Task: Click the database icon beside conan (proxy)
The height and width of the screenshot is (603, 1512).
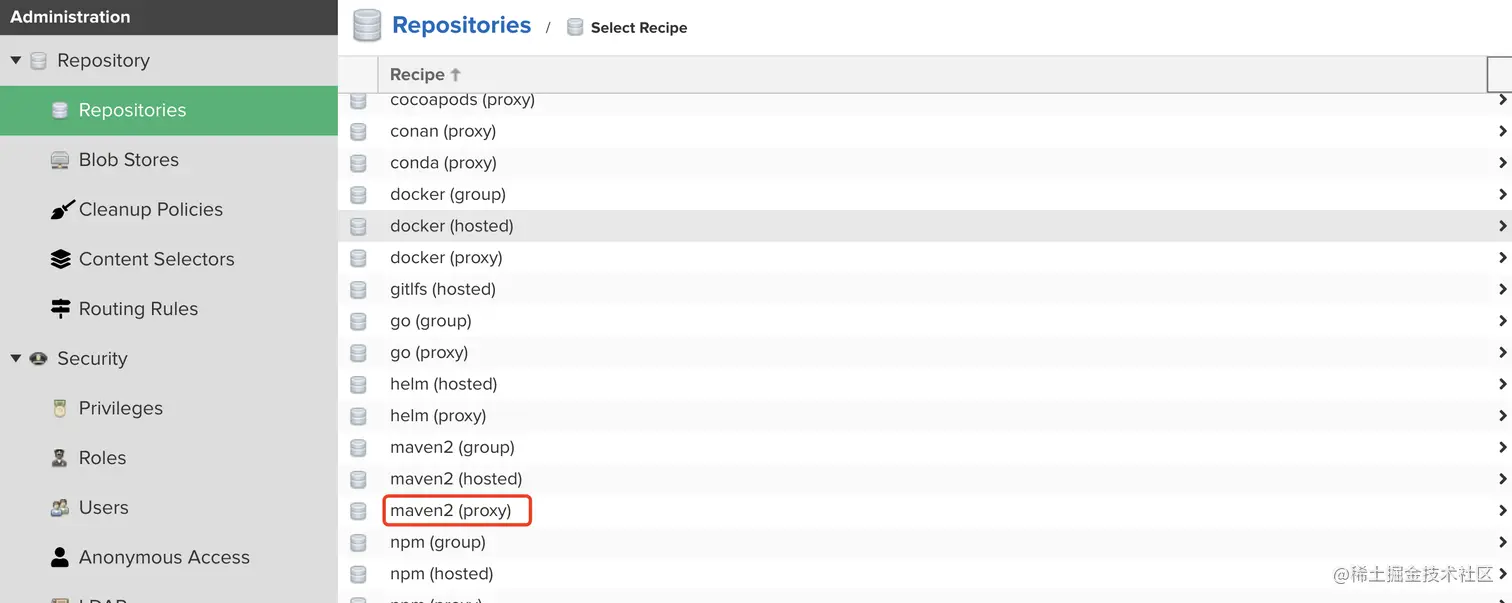Action: pyautogui.click(x=358, y=132)
